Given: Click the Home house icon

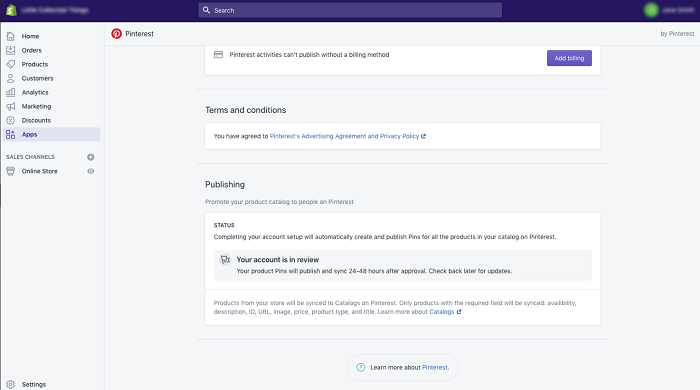Looking at the screenshot, I should point(11,36).
